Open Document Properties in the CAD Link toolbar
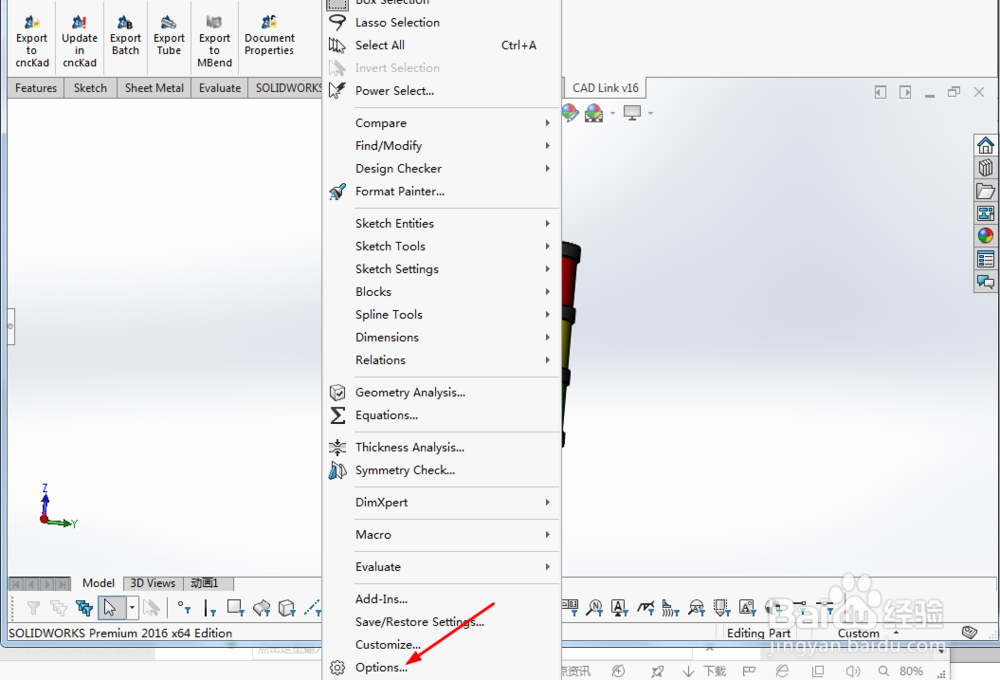Viewport: 1000px width, 680px height. (x=269, y=35)
